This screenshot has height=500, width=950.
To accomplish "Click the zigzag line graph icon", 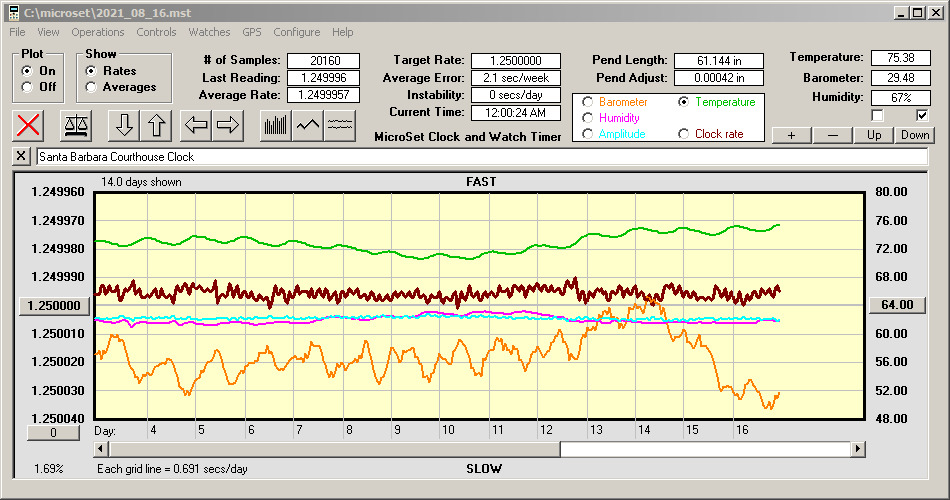I will (308, 125).
